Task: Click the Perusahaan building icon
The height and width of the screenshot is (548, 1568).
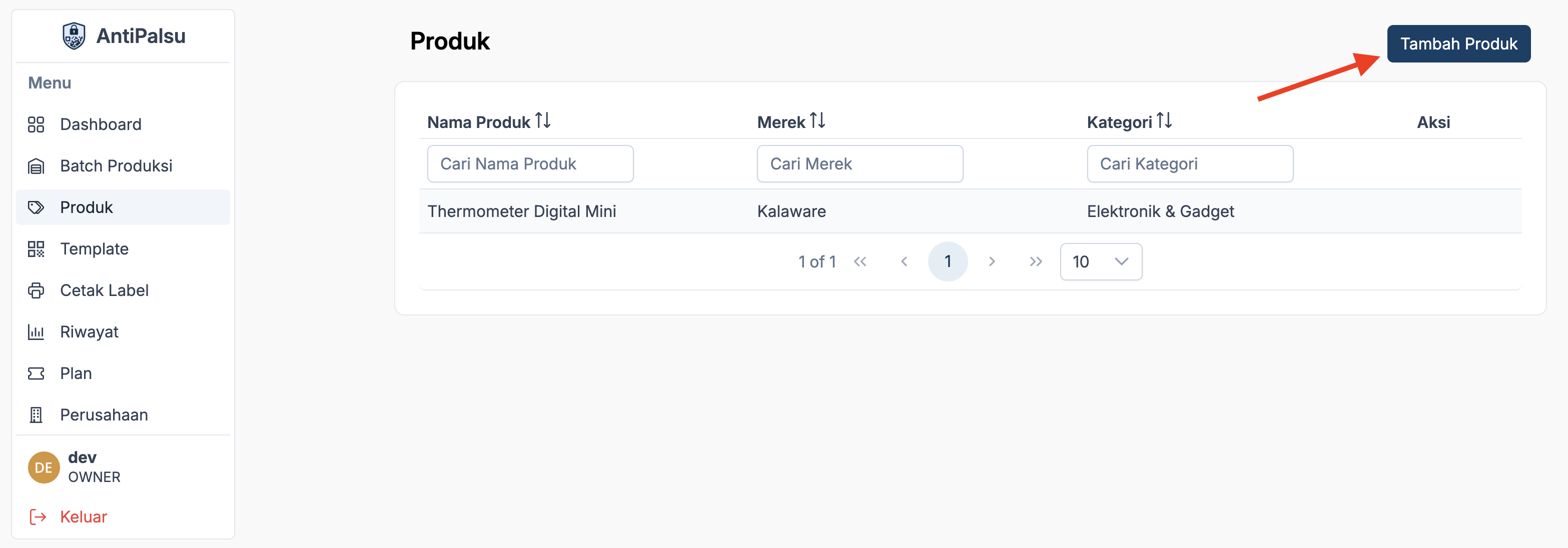Action: (36, 415)
